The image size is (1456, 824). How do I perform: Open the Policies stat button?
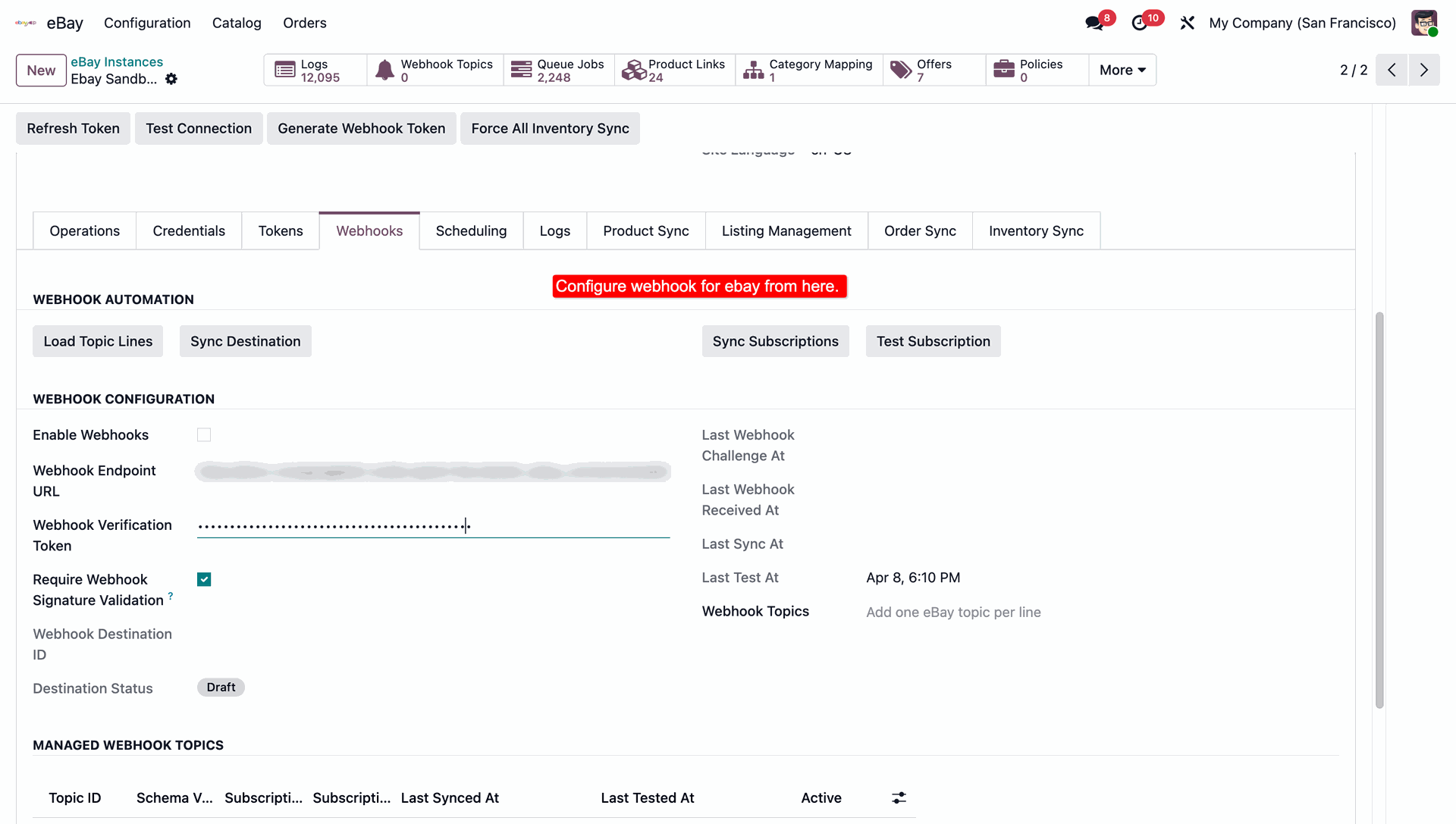point(1037,70)
